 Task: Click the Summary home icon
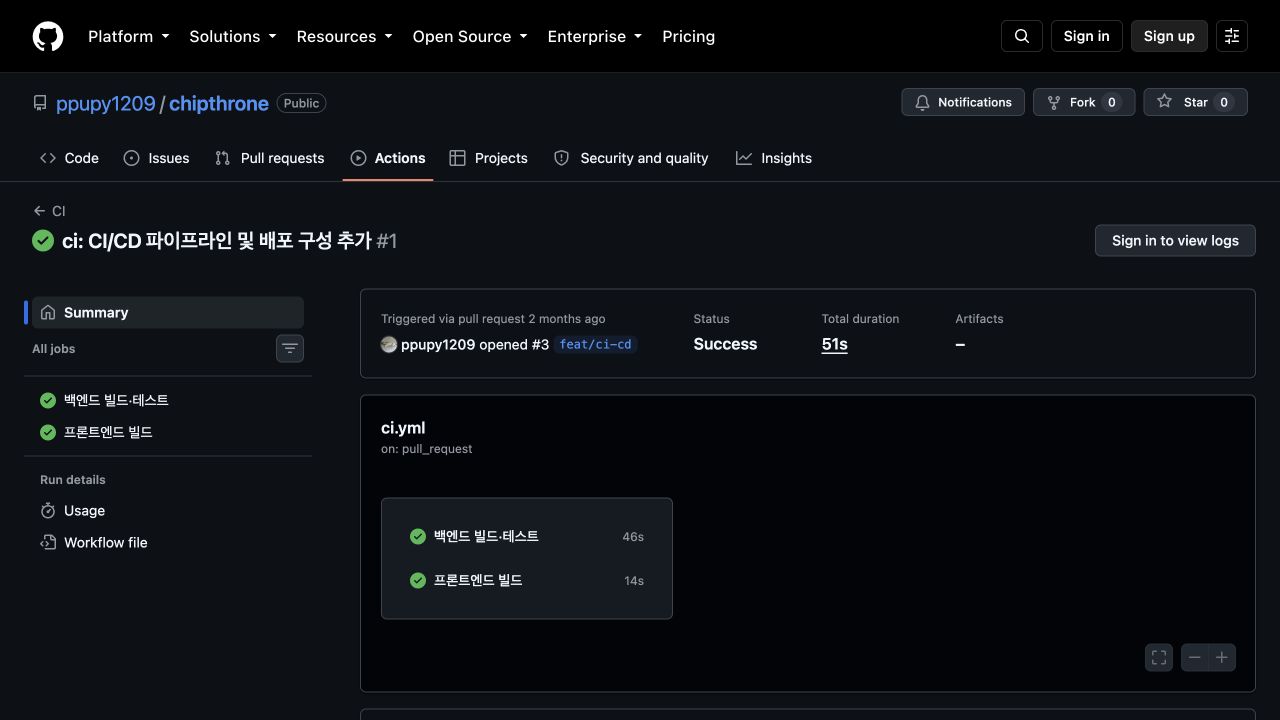(x=48, y=313)
